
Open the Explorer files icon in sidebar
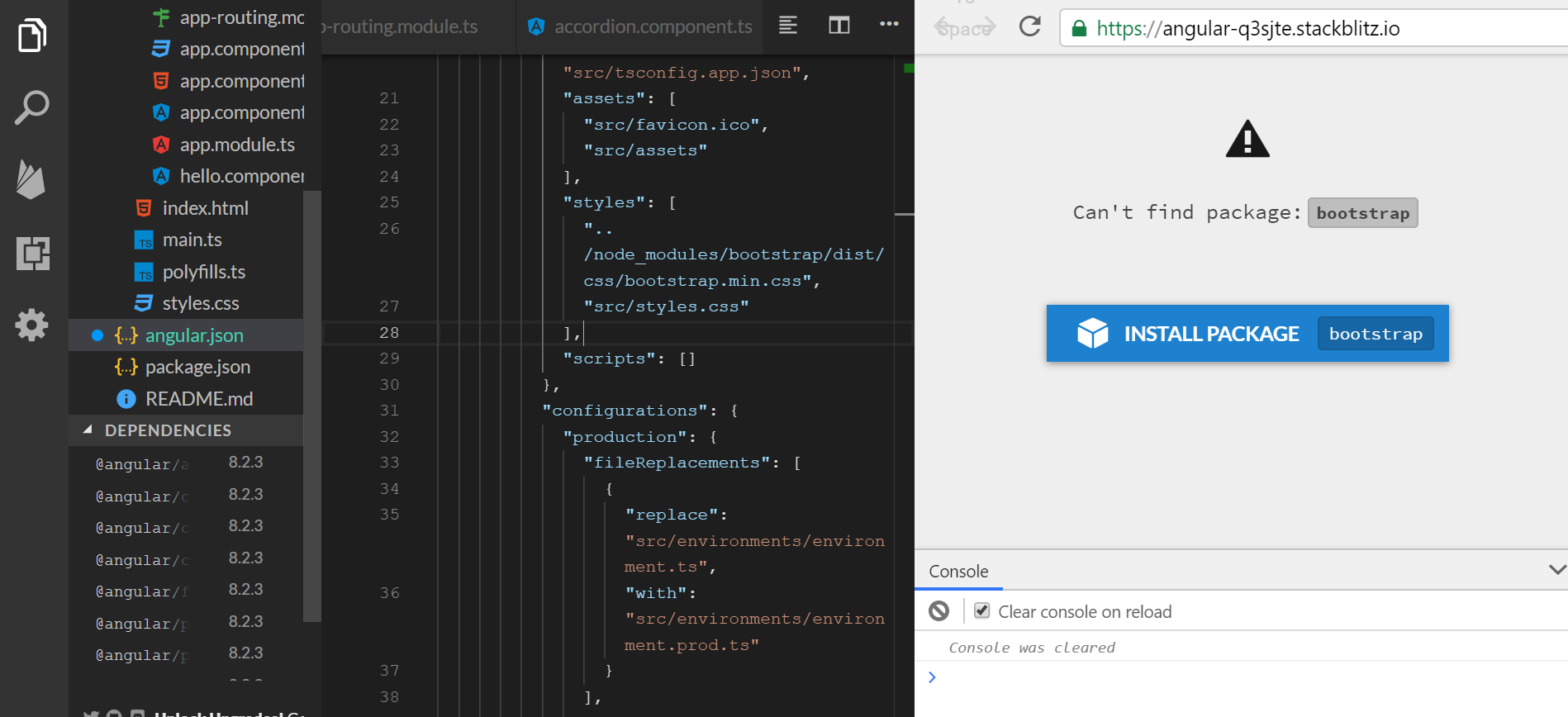click(x=32, y=36)
